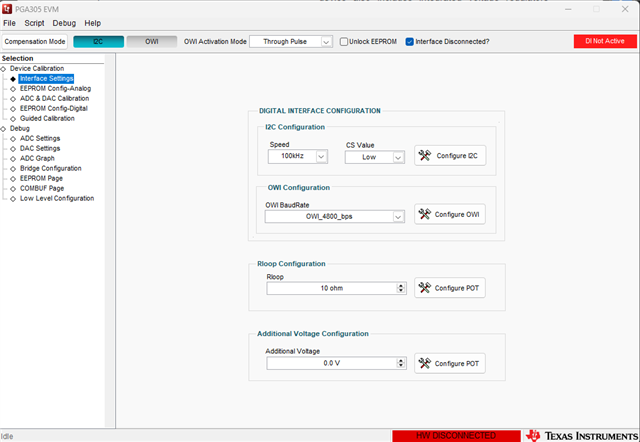Click Configure POT for Additional Voltage

[x=450, y=363]
